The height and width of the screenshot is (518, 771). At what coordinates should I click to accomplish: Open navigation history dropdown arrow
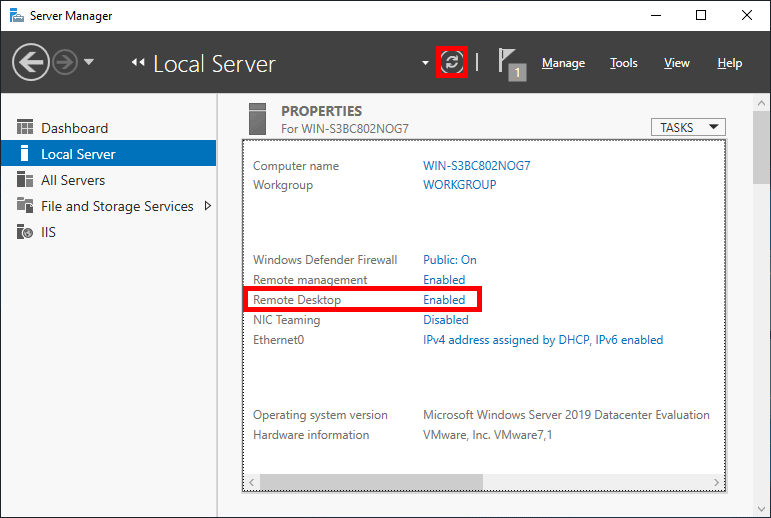(x=89, y=63)
